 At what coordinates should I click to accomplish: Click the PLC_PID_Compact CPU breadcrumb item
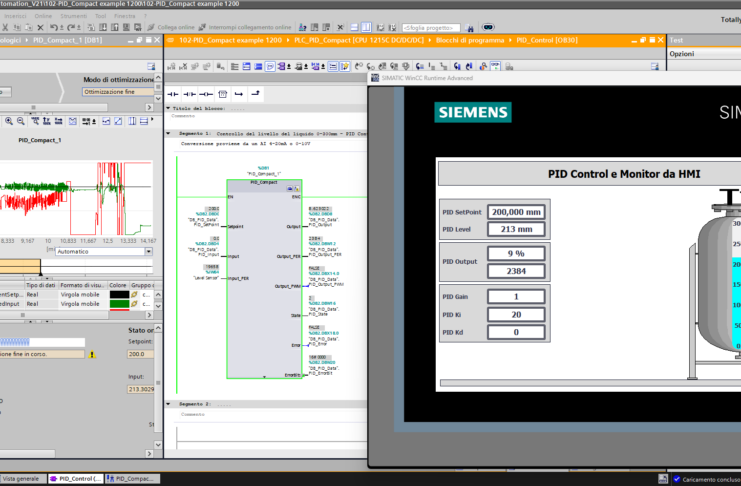click(x=359, y=40)
